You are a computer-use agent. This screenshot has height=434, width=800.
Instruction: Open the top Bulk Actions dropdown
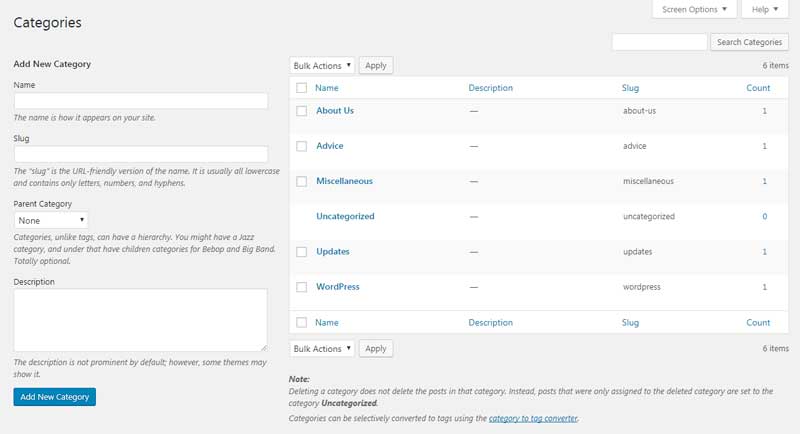(322, 65)
